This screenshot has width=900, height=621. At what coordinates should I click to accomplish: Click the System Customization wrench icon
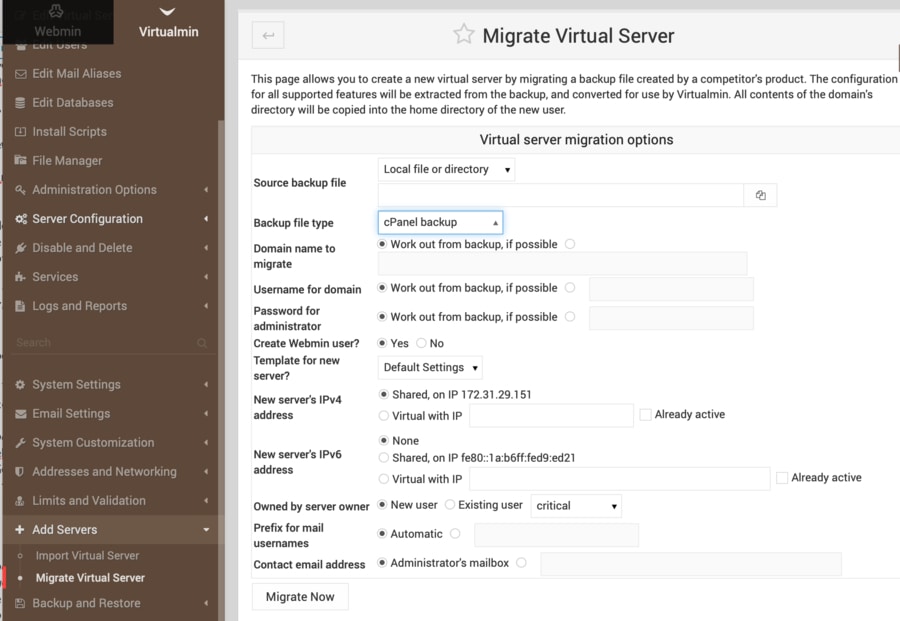tap(21, 443)
